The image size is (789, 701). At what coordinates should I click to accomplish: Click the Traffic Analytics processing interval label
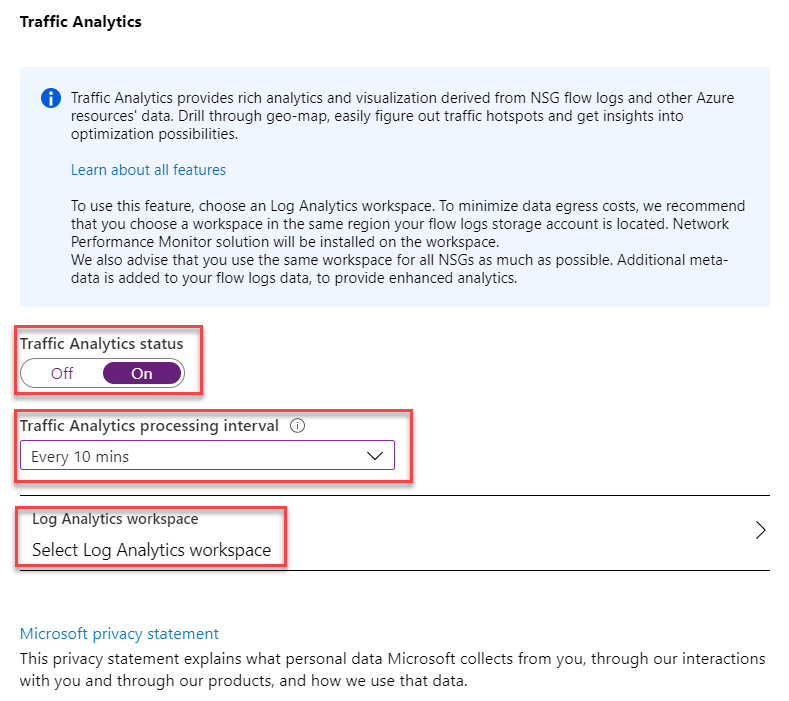point(149,426)
